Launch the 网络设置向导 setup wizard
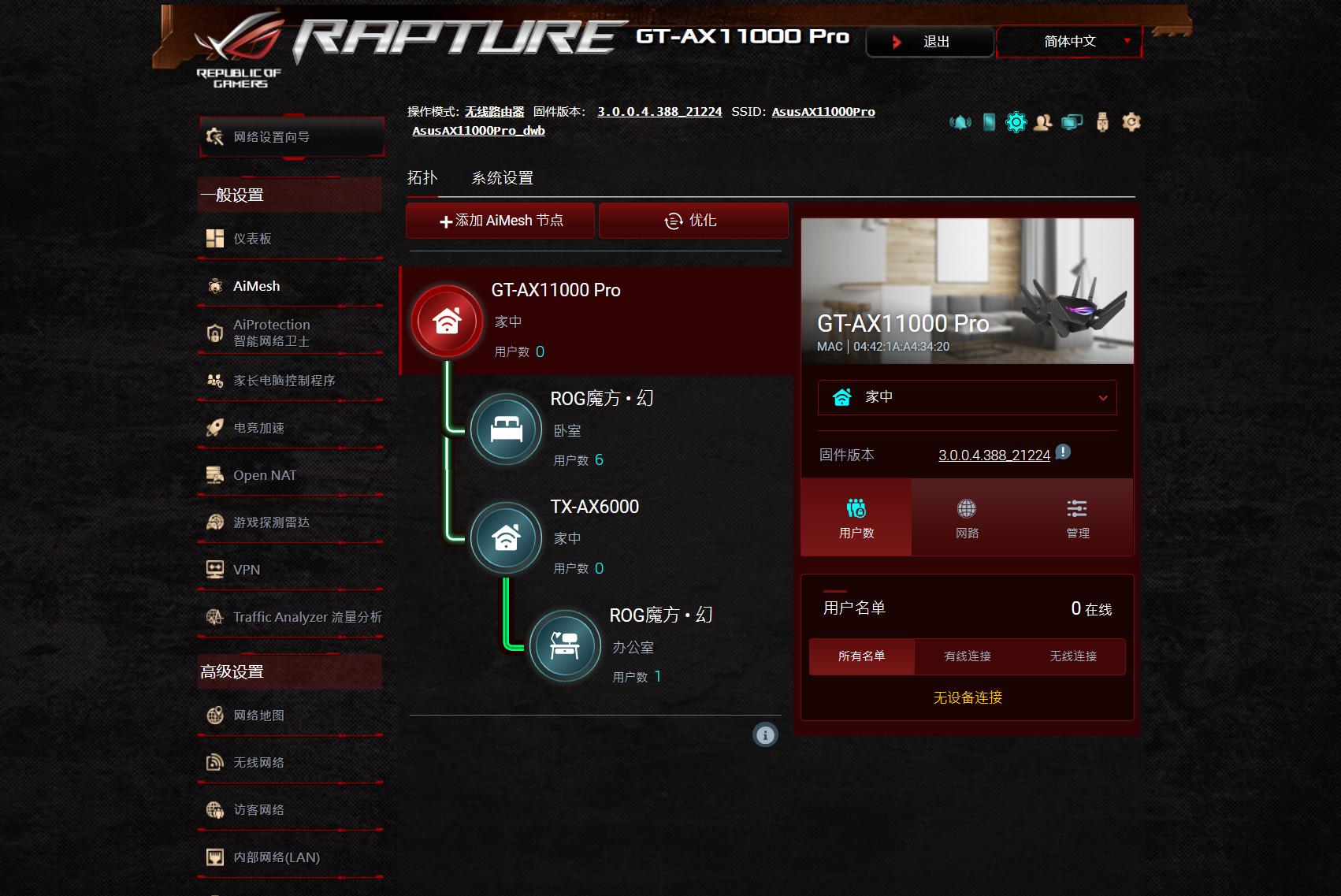1341x896 pixels. (x=292, y=137)
